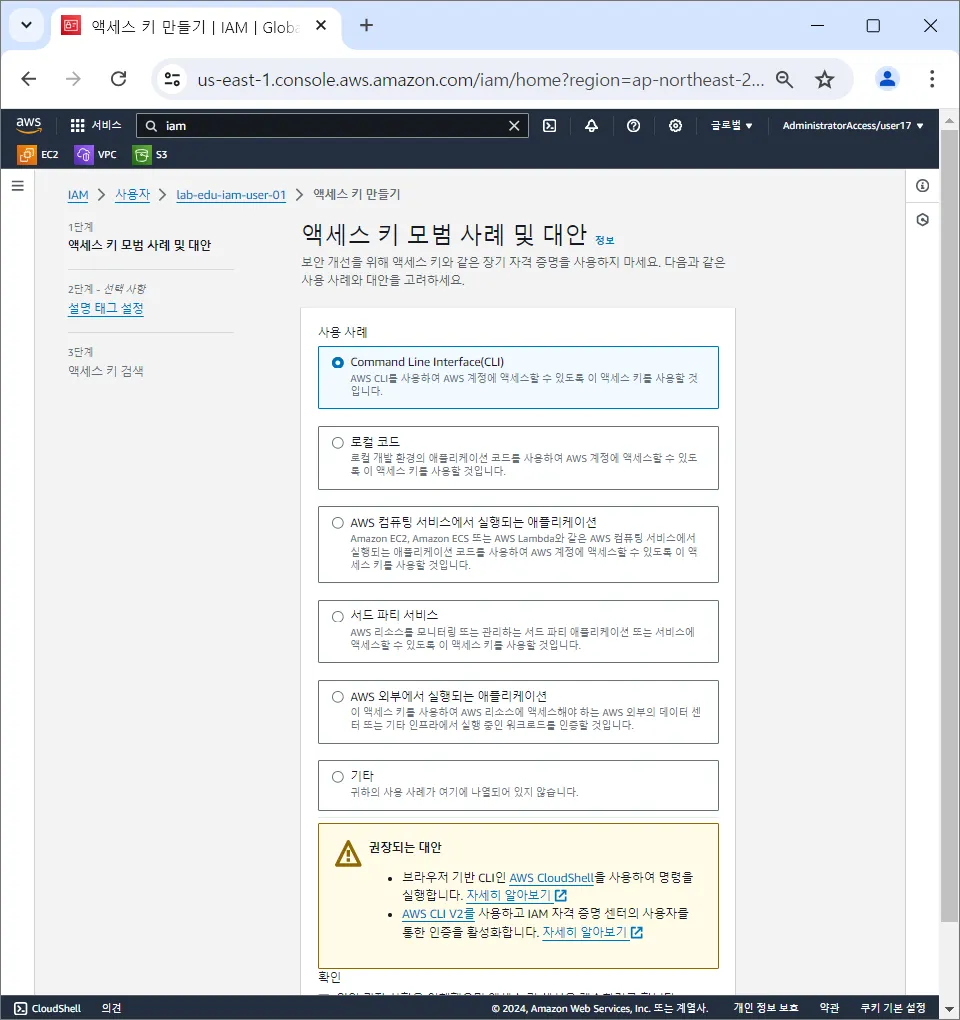The width and height of the screenshot is (960, 1020).
Task: Open the notifications bell icon
Action: coord(591,126)
